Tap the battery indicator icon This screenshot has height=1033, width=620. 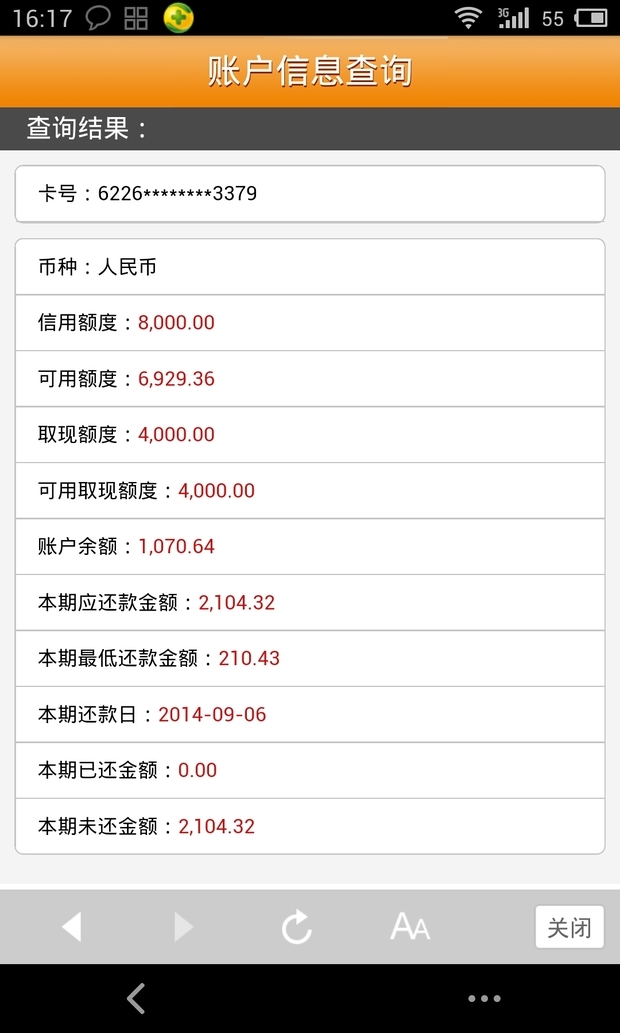[591, 18]
